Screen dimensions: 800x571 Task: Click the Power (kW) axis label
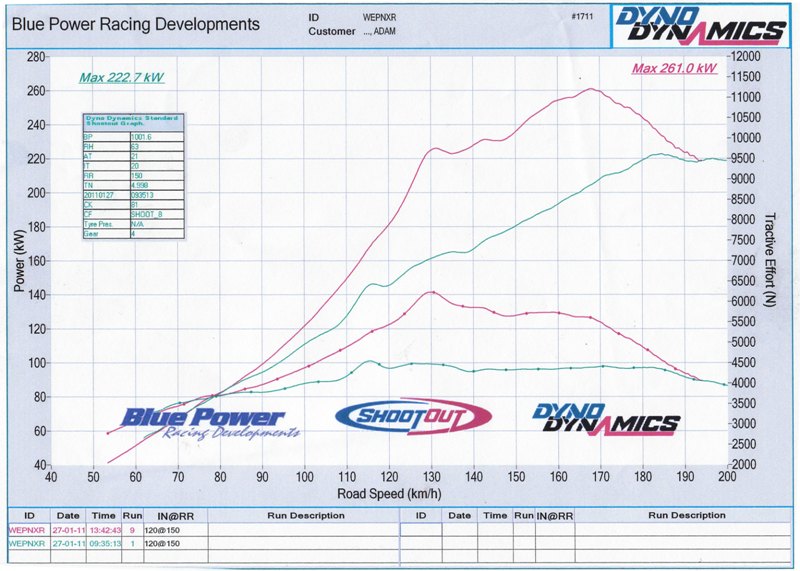[19, 261]
